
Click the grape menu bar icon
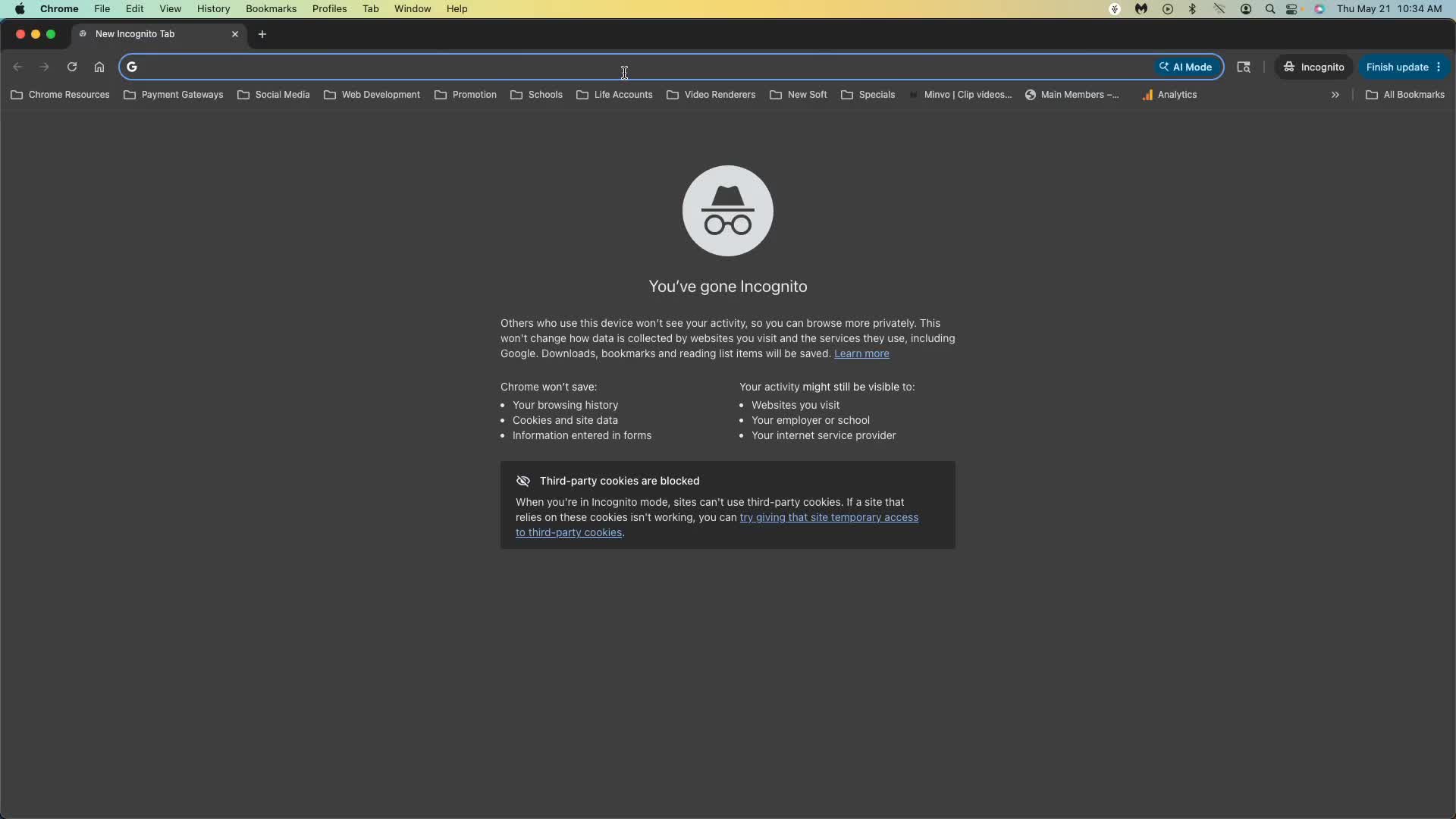[x=1115, y=9]
